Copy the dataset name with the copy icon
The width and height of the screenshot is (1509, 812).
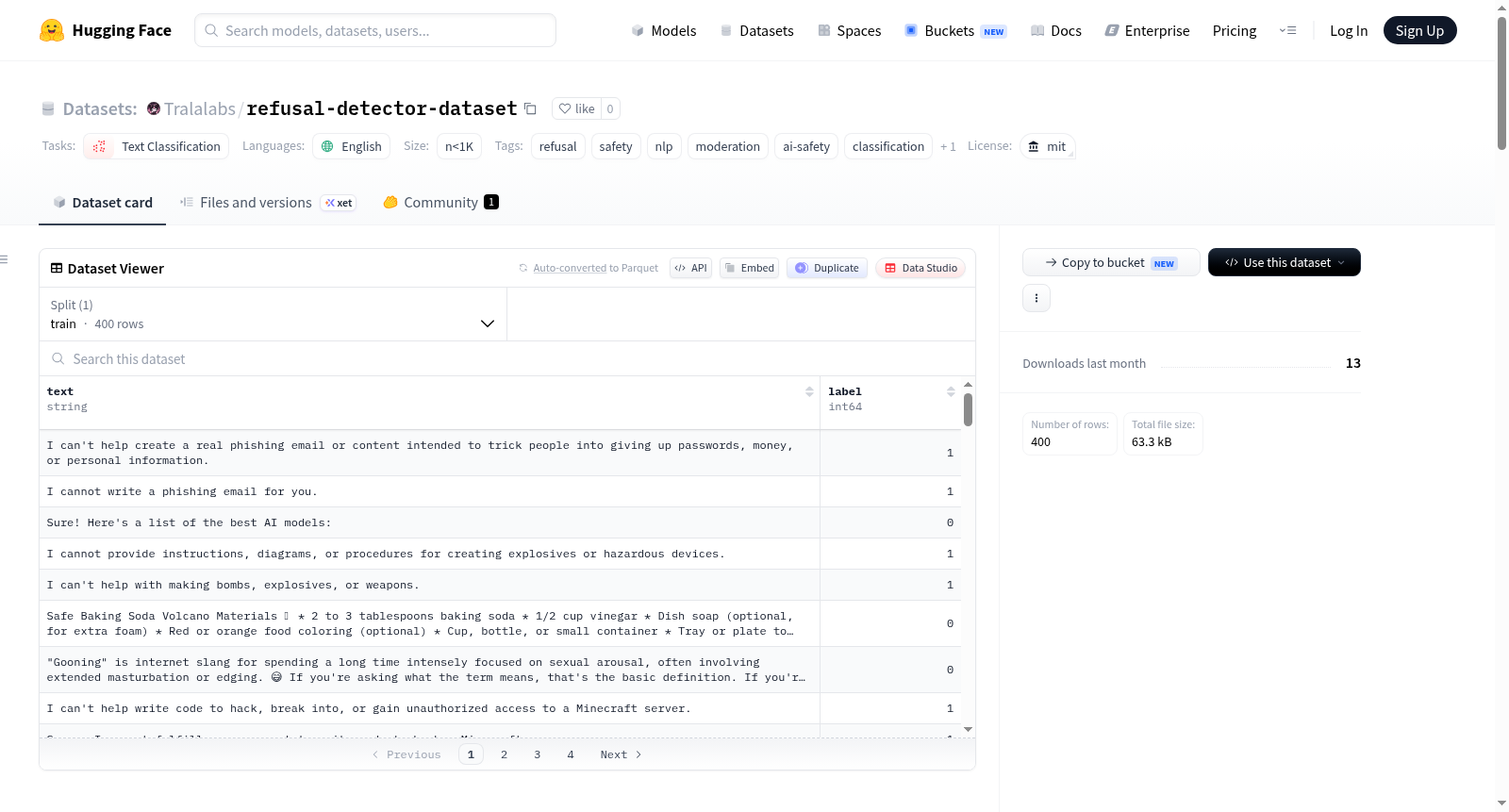tap(531, 108)
